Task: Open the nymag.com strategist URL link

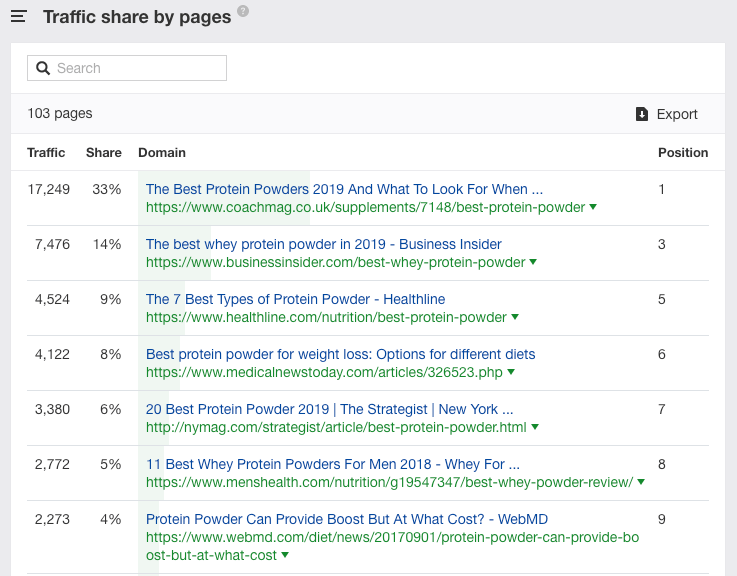Action: coord(336,427)
